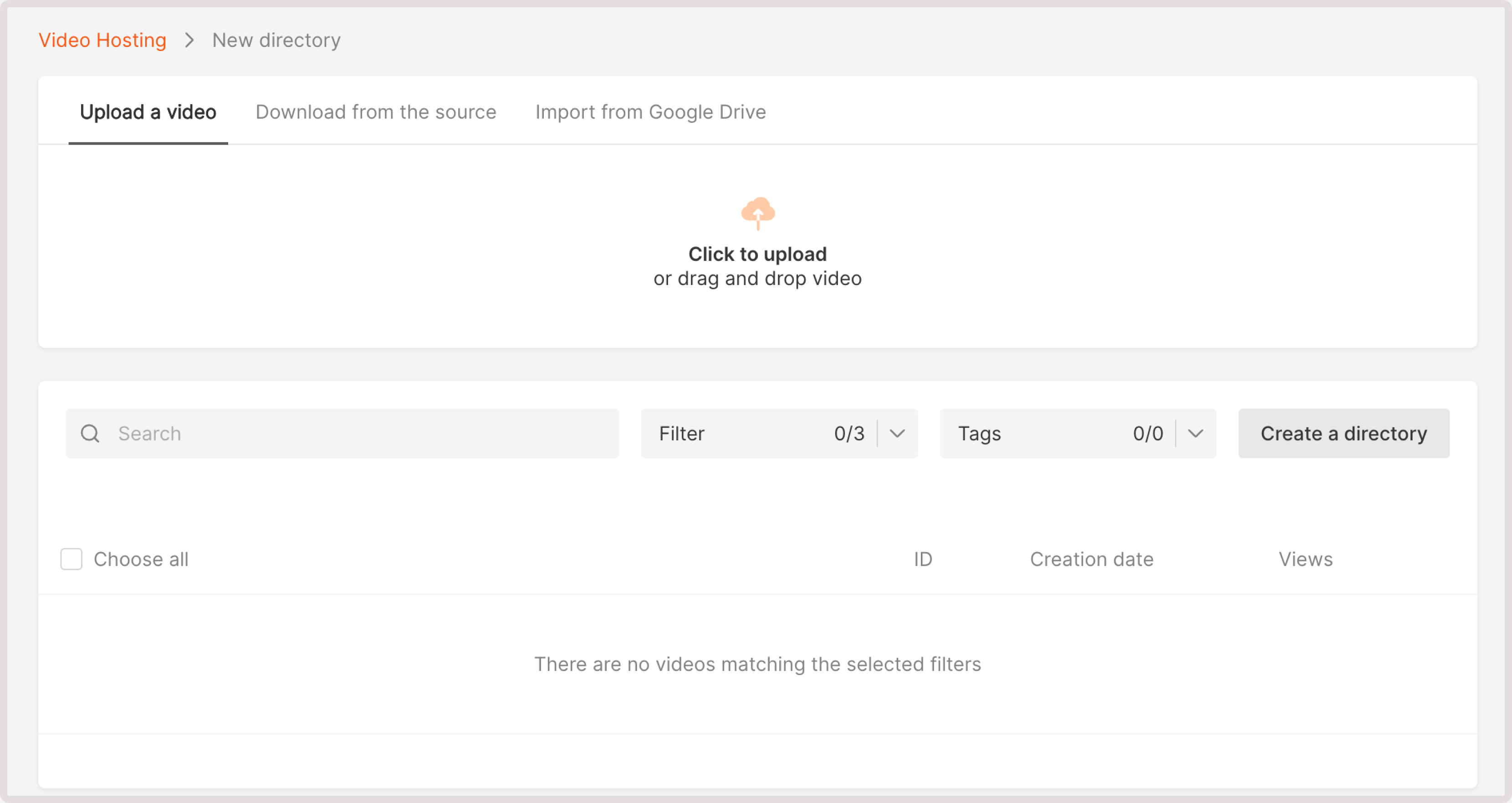The height and width of the screenshot is (803, 1512).
Task: Click the breadcrumb chevron separator
Action: tap(189, 40)
